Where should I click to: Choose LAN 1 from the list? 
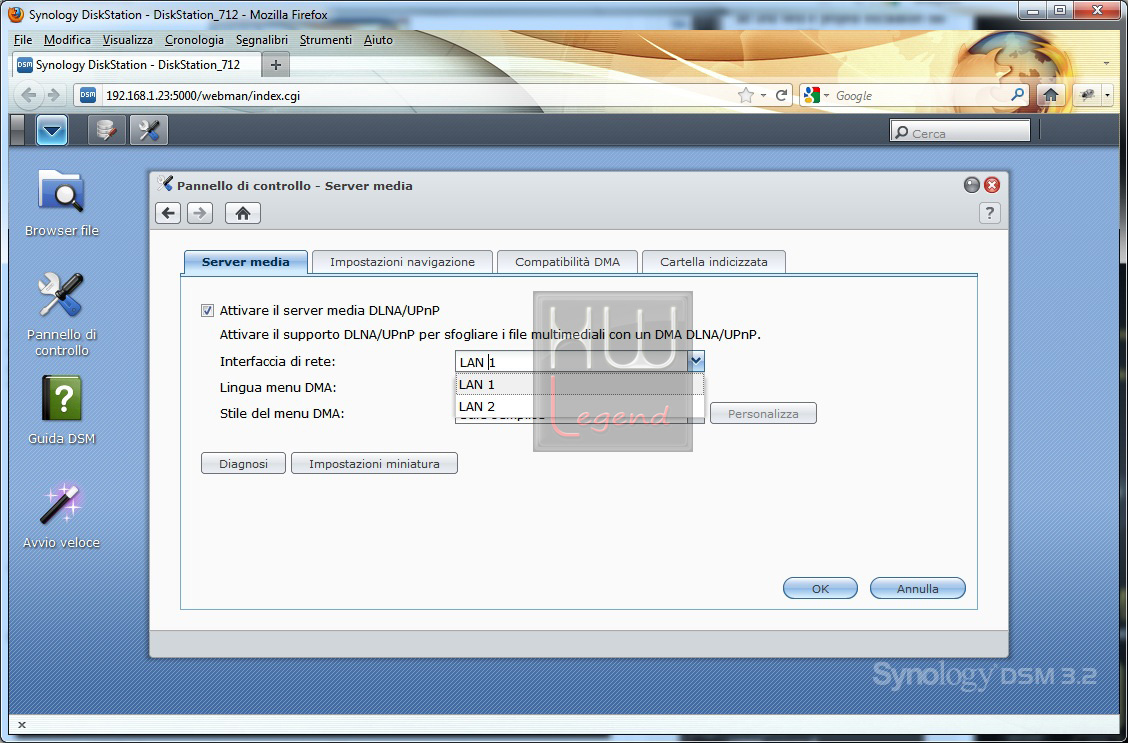tap(580, 385)
